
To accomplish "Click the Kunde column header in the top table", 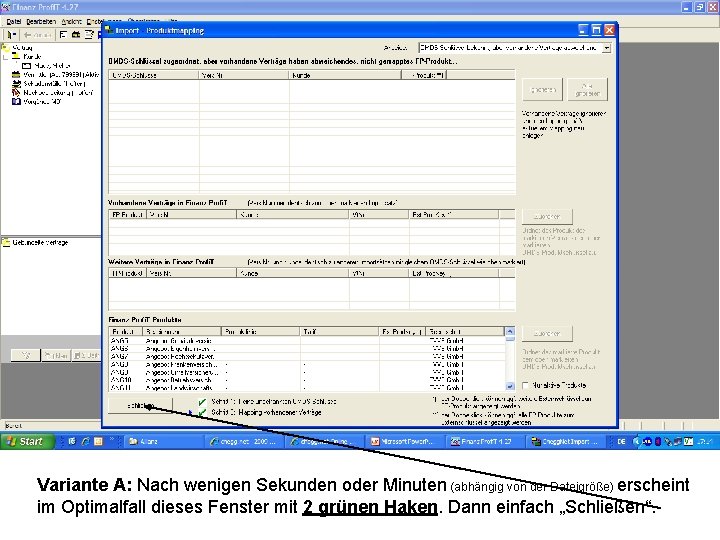I will tap(345, 75).
